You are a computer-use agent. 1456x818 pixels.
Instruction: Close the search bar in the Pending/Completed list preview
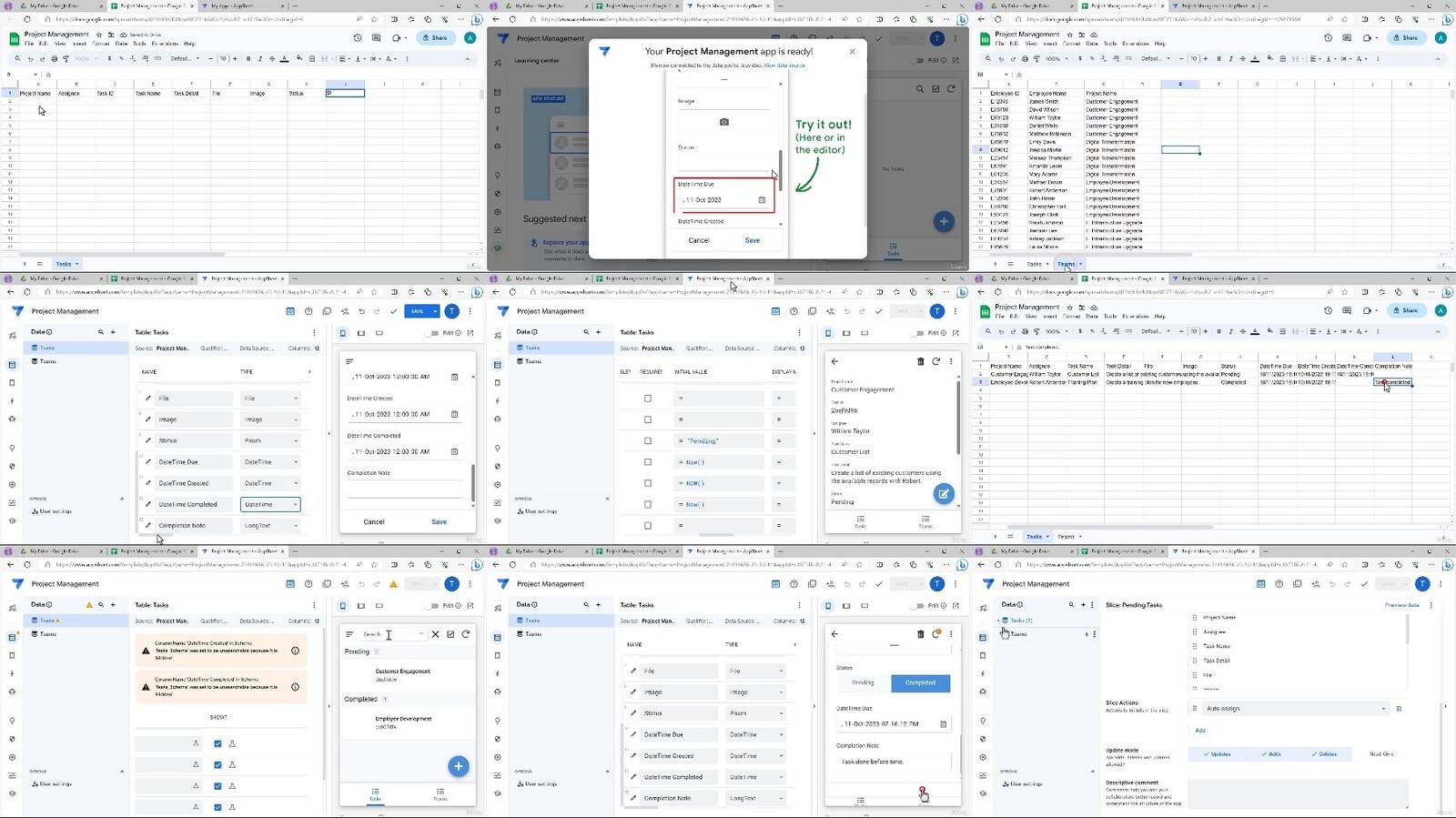(435, 634)
